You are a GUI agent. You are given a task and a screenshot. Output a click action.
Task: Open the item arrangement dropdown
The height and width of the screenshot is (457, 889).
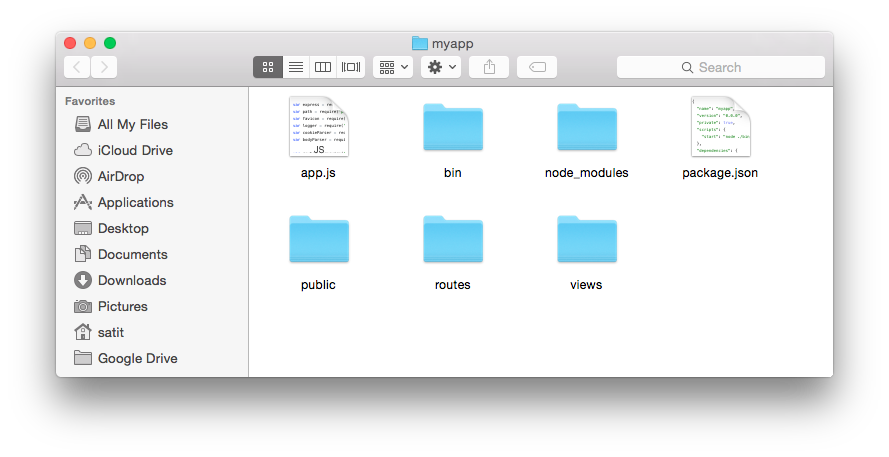393,67
